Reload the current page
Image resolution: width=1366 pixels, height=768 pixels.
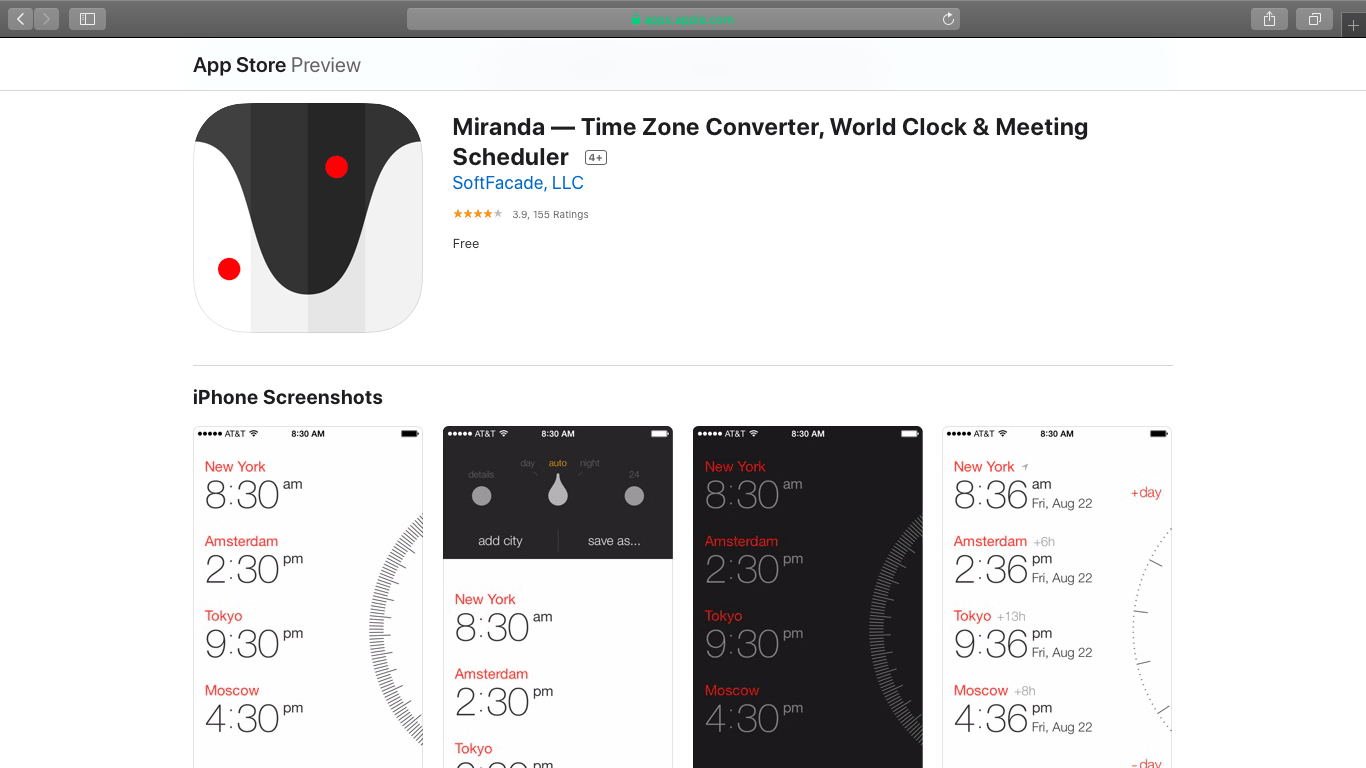pos(948,19)
